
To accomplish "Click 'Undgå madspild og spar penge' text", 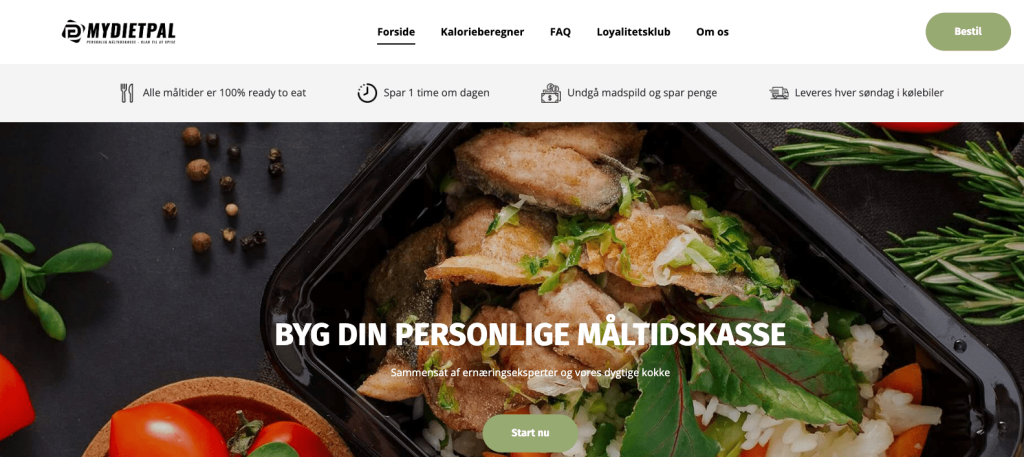I will pos(642,93).
